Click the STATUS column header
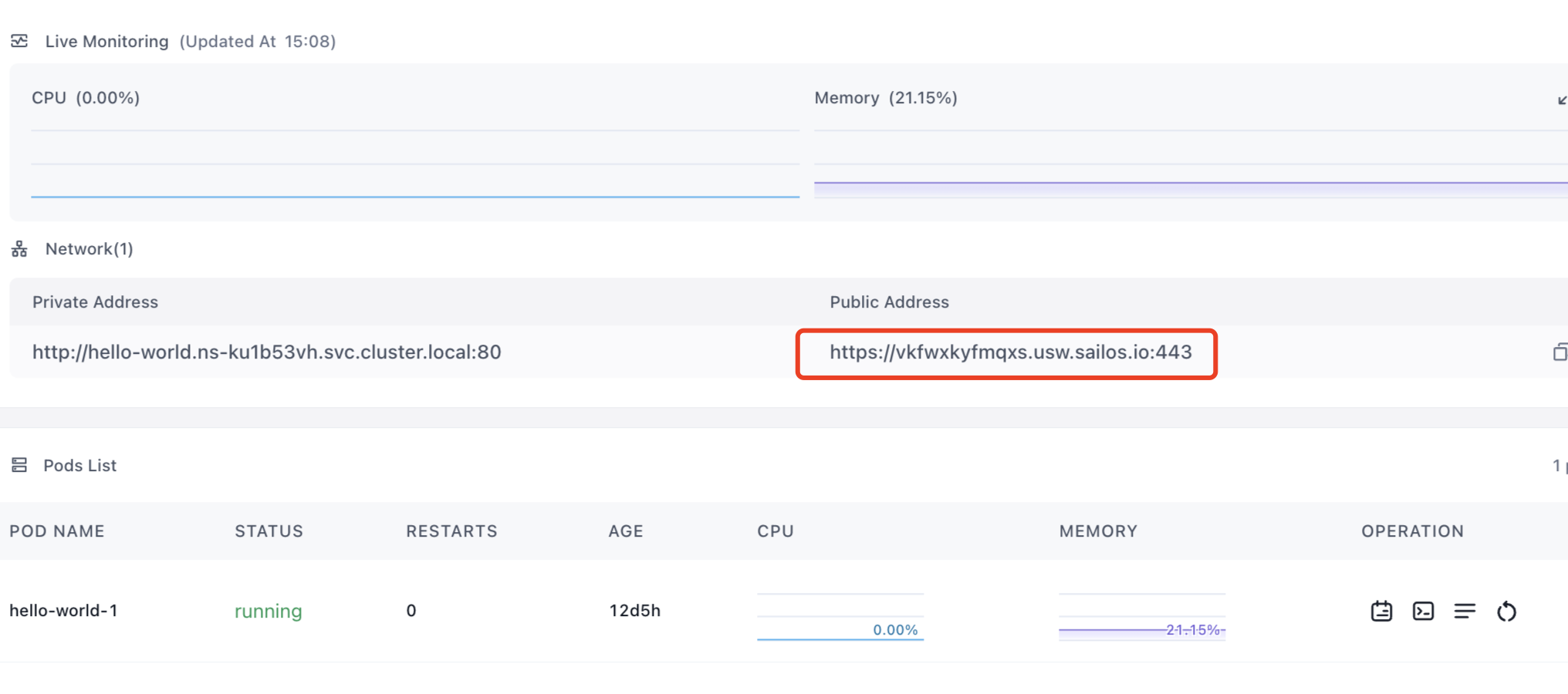This screenshot has width=1568, height=694. click(x=269, y=531)
